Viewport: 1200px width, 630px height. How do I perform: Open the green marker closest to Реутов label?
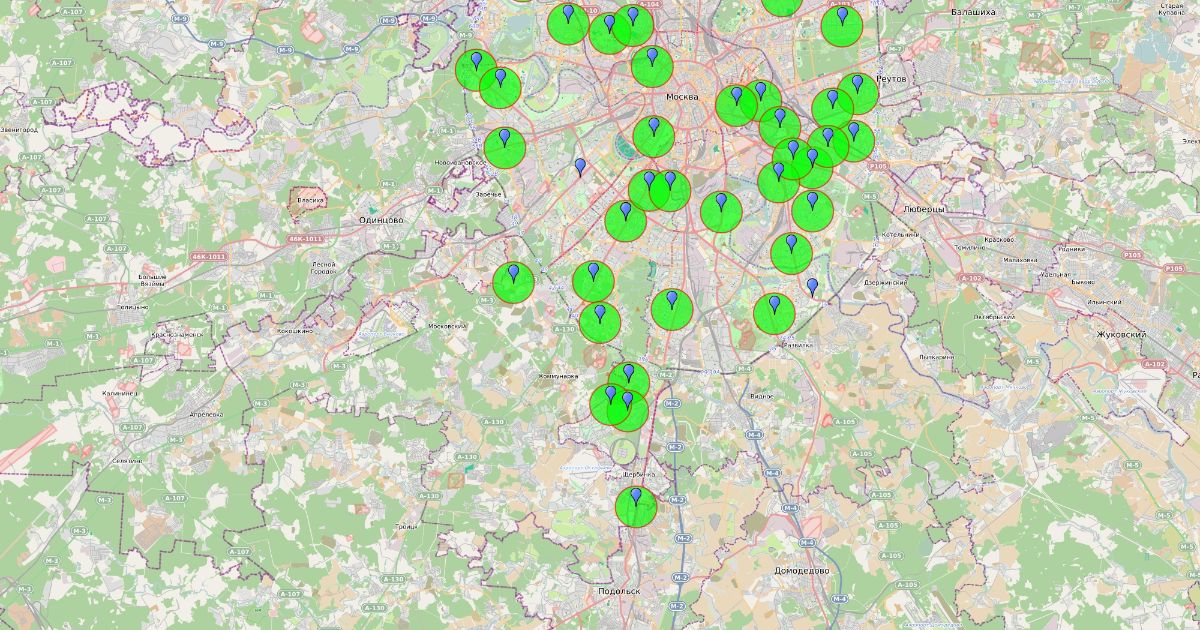pos(857,93)
